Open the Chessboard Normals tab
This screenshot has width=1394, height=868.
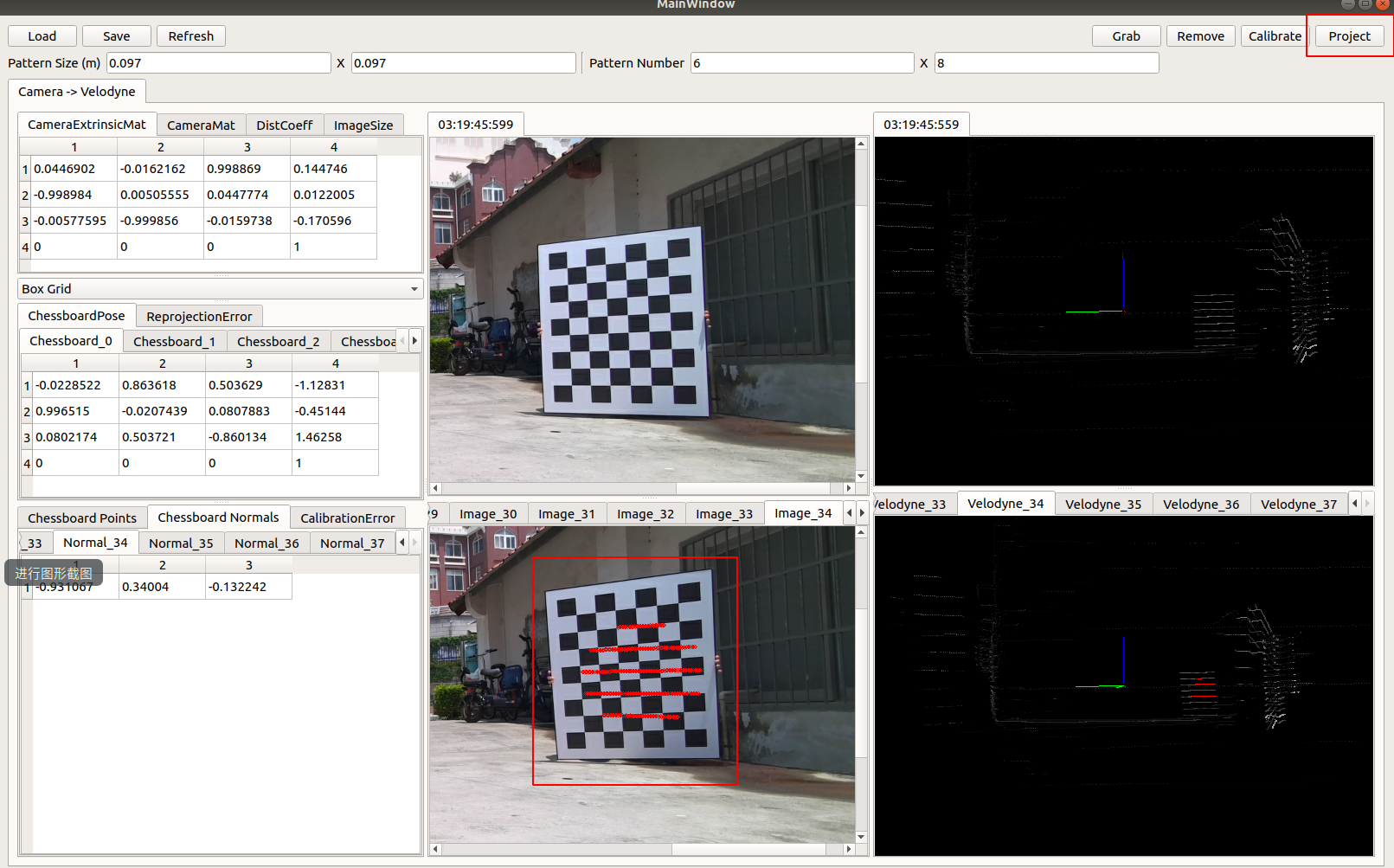pos(218,517)
